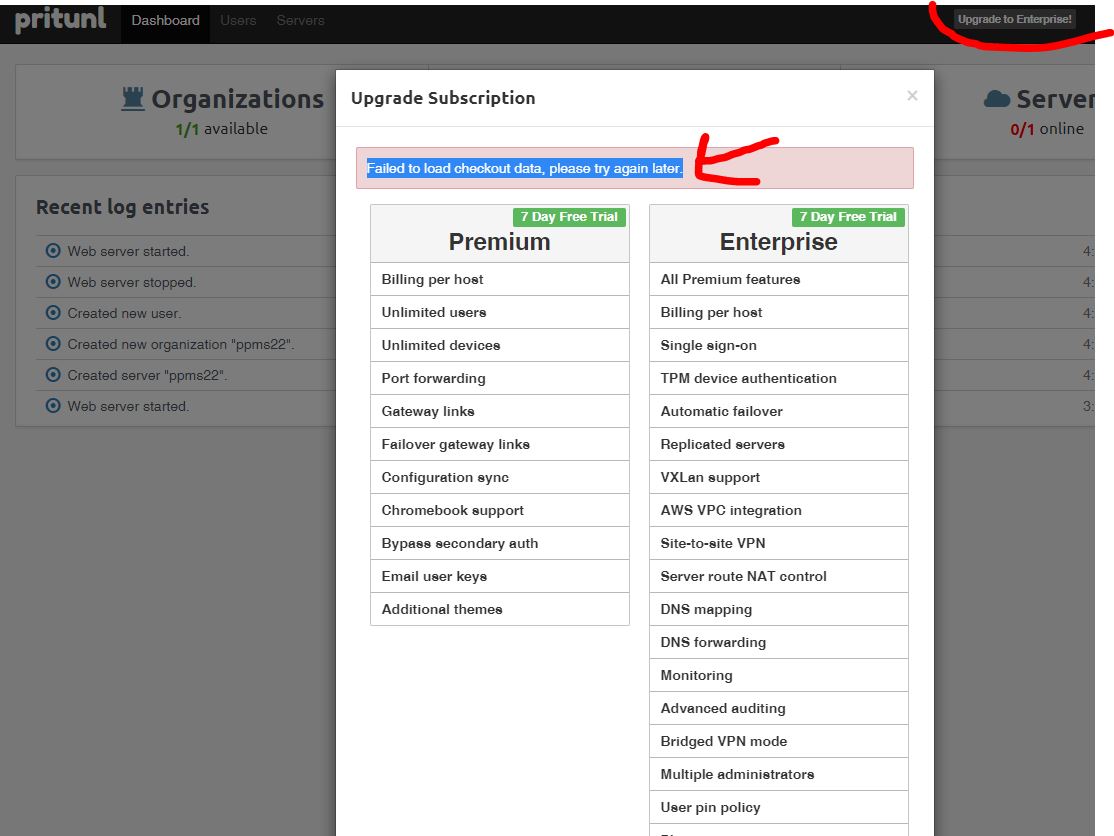Click the icon beside "Created server" log entry
The image size is (1114, 836).
(53, 374)
